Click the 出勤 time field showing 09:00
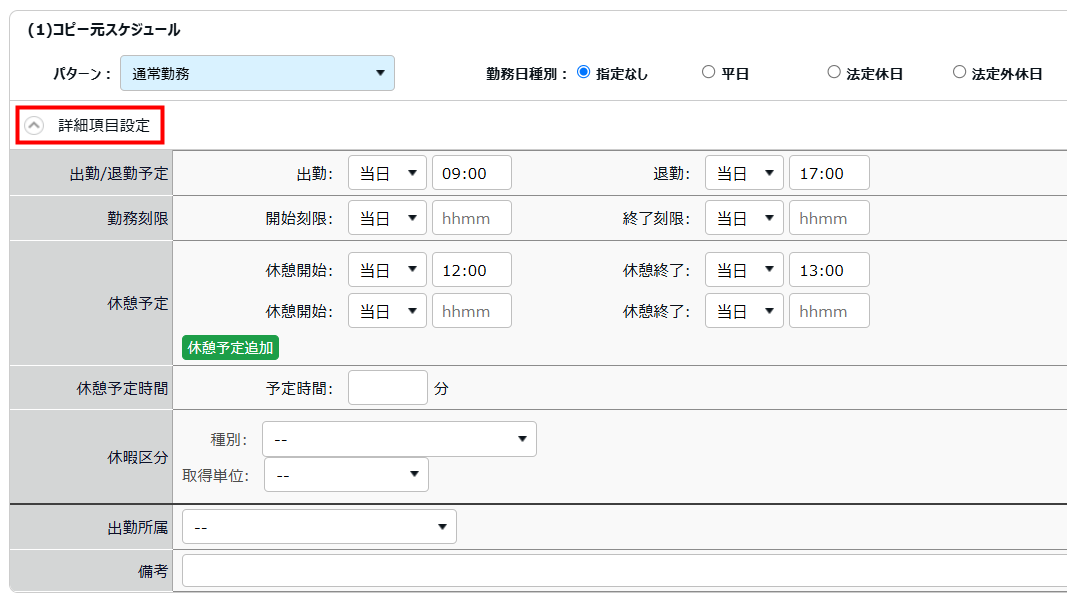1067x602 pixels. pos(471,173)
